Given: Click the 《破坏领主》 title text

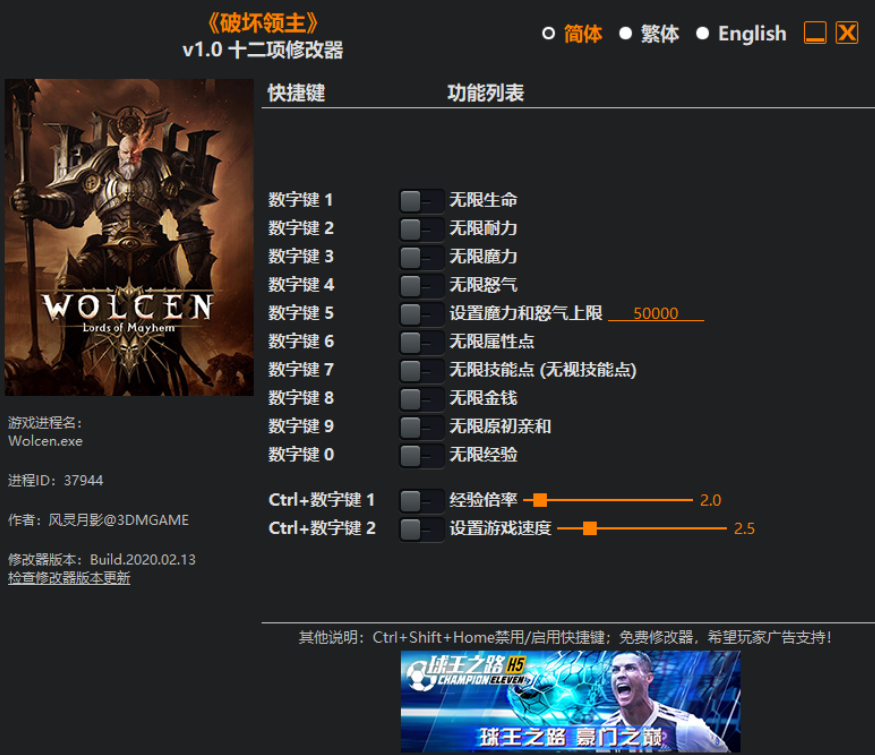Looking at the screenshot, I should pyautogui.click(x=262, y=23).
